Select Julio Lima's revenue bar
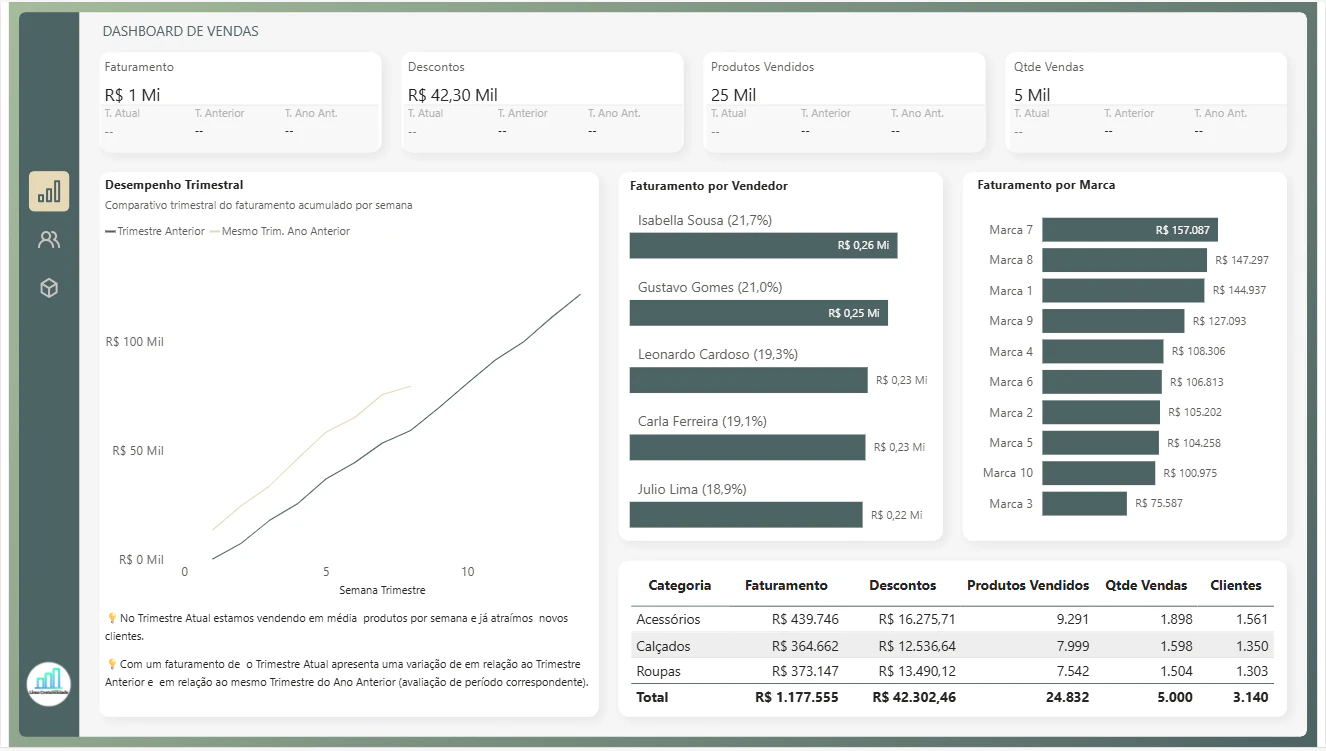Image resolution: width=1326 pixels, height=751 pixels. tap(746, 514)
